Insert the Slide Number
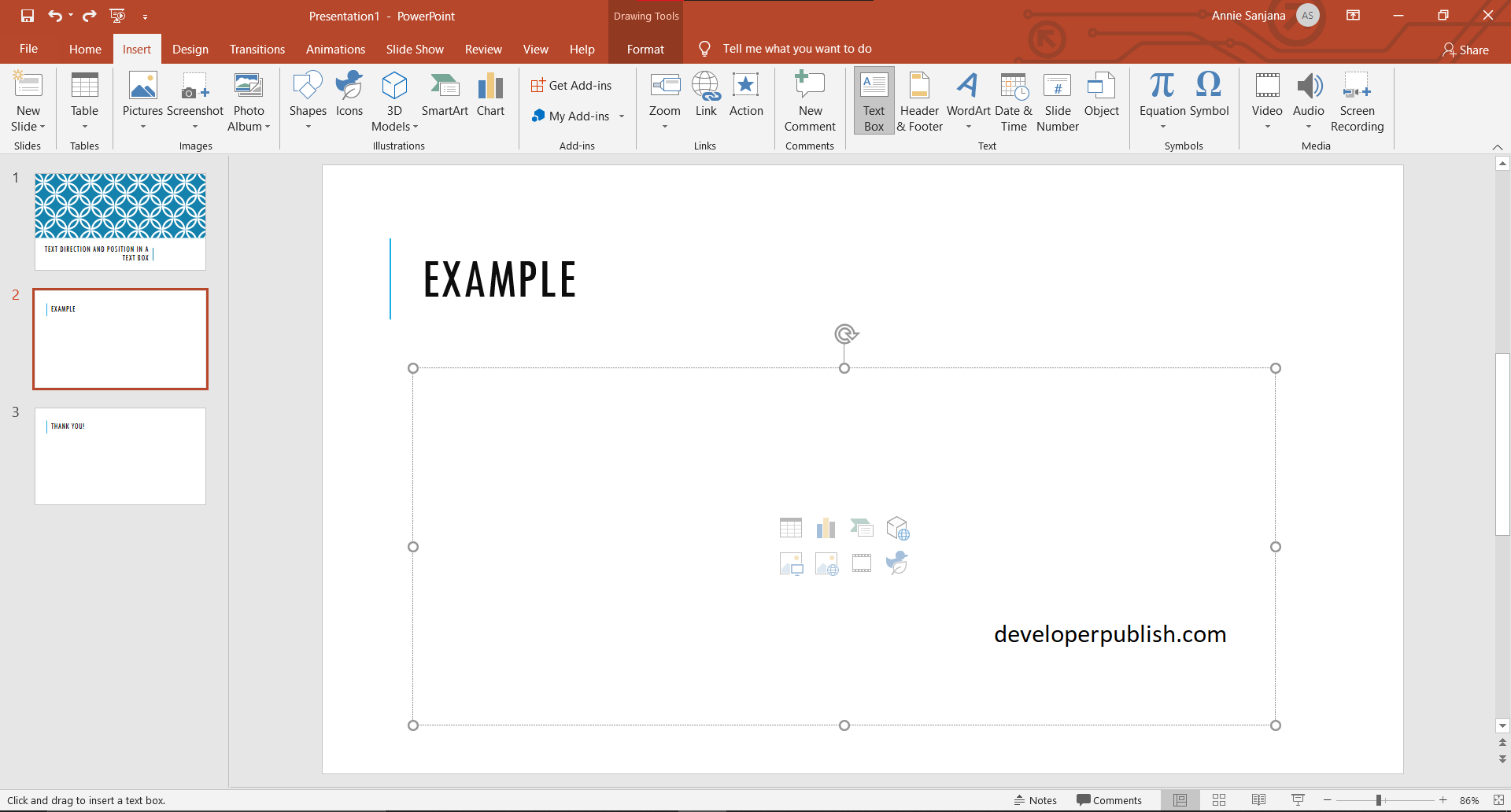Image resolution: width=1511 pixels, height=812 pixels. click(1058, 101)
